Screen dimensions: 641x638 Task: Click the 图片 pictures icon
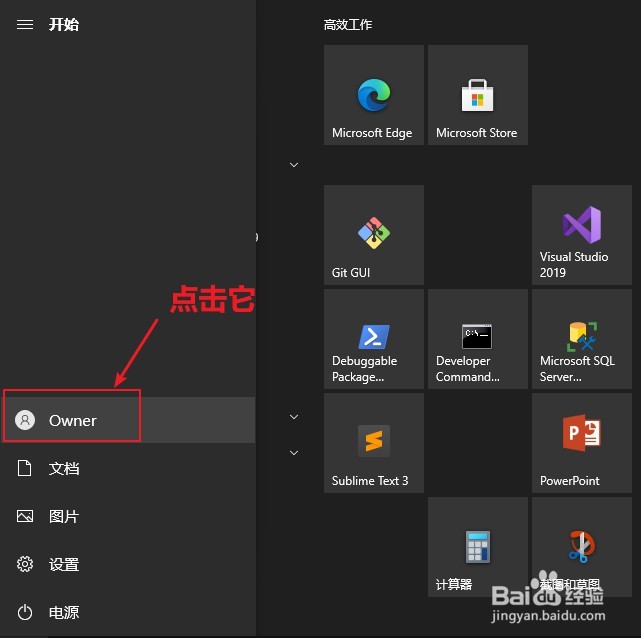pyautogui.click(x=25, y=516)
